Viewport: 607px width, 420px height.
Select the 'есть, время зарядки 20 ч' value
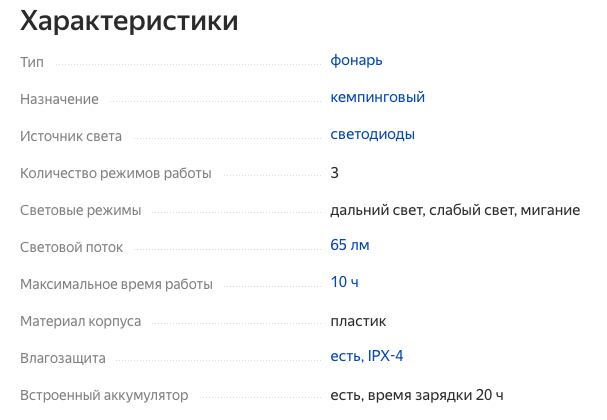(416, 395)
